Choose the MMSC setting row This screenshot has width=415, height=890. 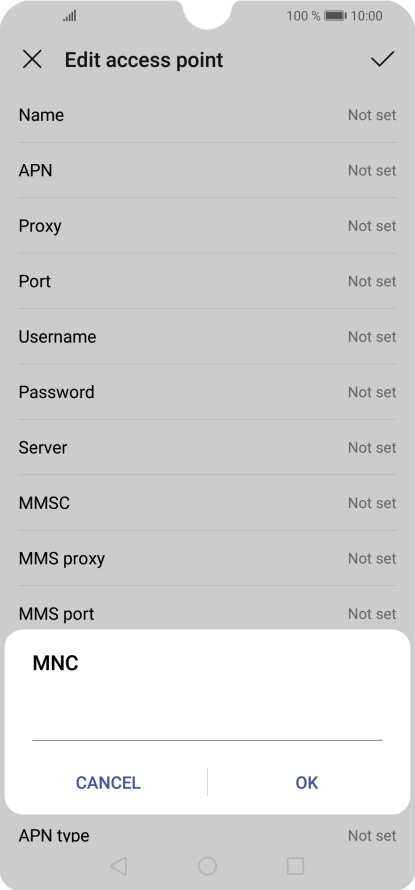tap(207, 503)
